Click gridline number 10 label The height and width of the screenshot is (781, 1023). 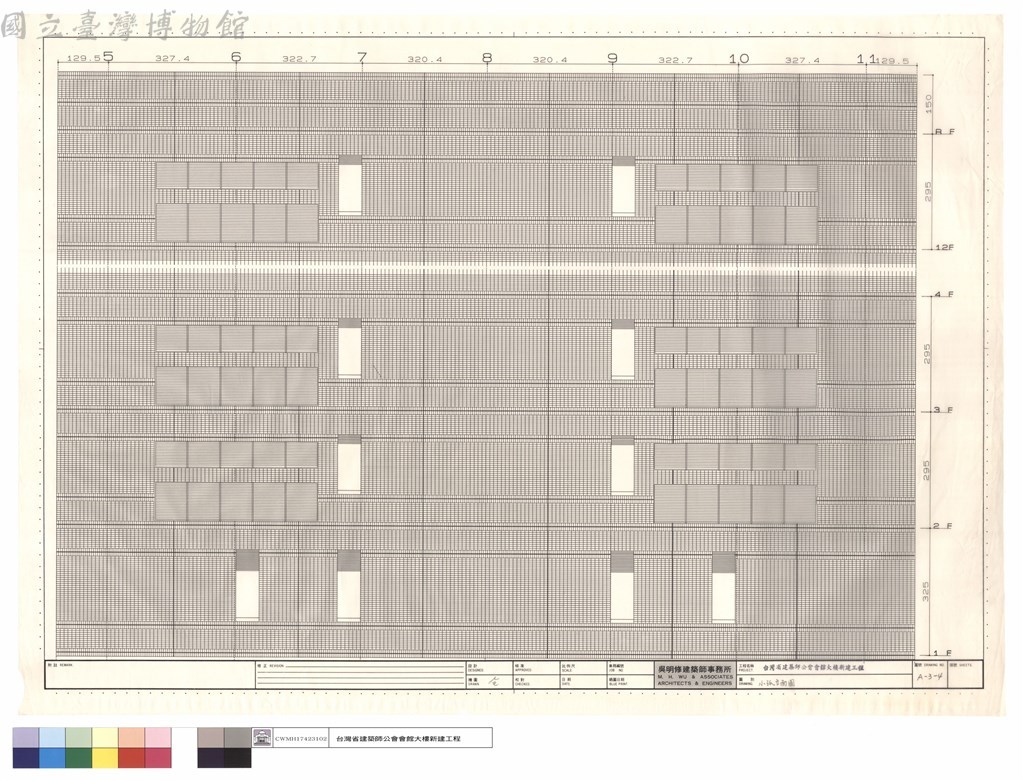(x=739, y=59)
